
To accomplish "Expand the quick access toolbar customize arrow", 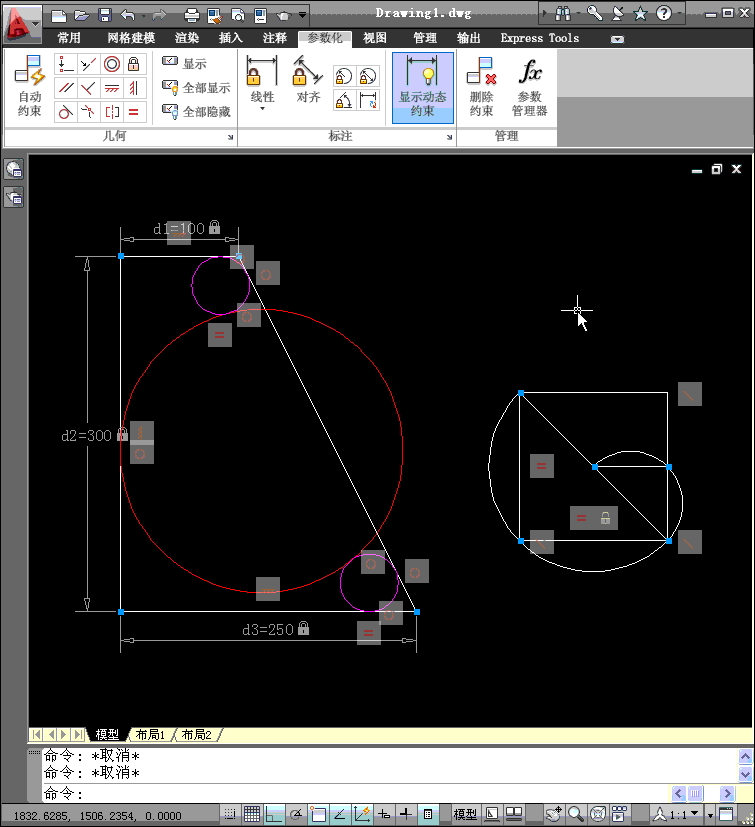I will tap(302, 15).
